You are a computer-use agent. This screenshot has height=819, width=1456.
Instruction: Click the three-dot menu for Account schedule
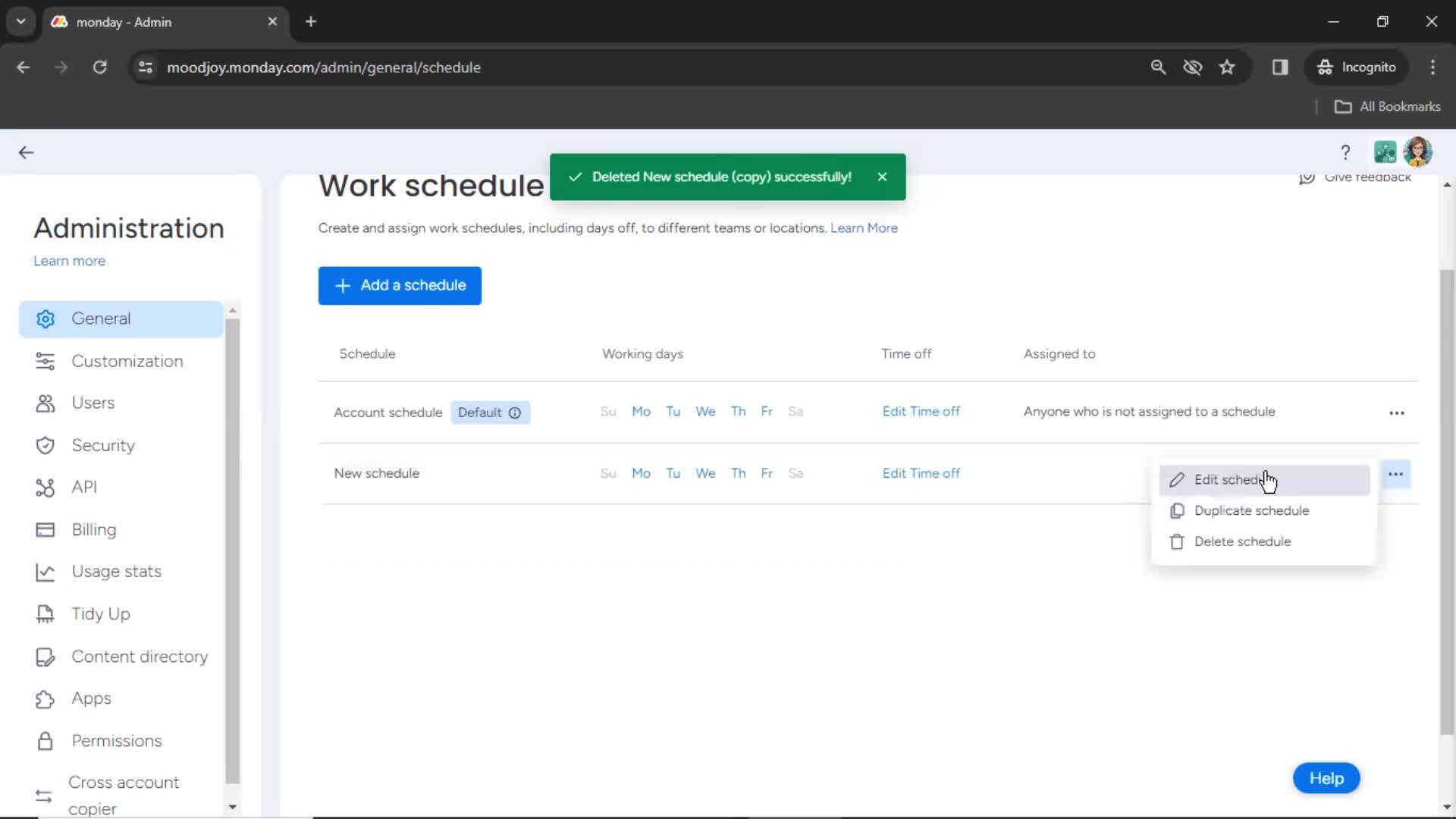tap(1396, 412)
